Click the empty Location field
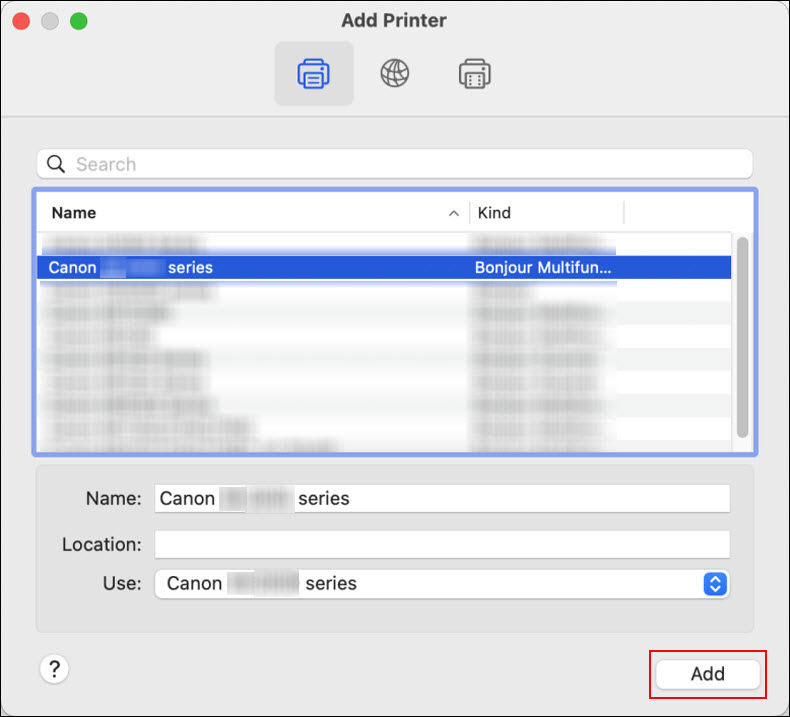This screenshot has width=790, height=717. 442,544
